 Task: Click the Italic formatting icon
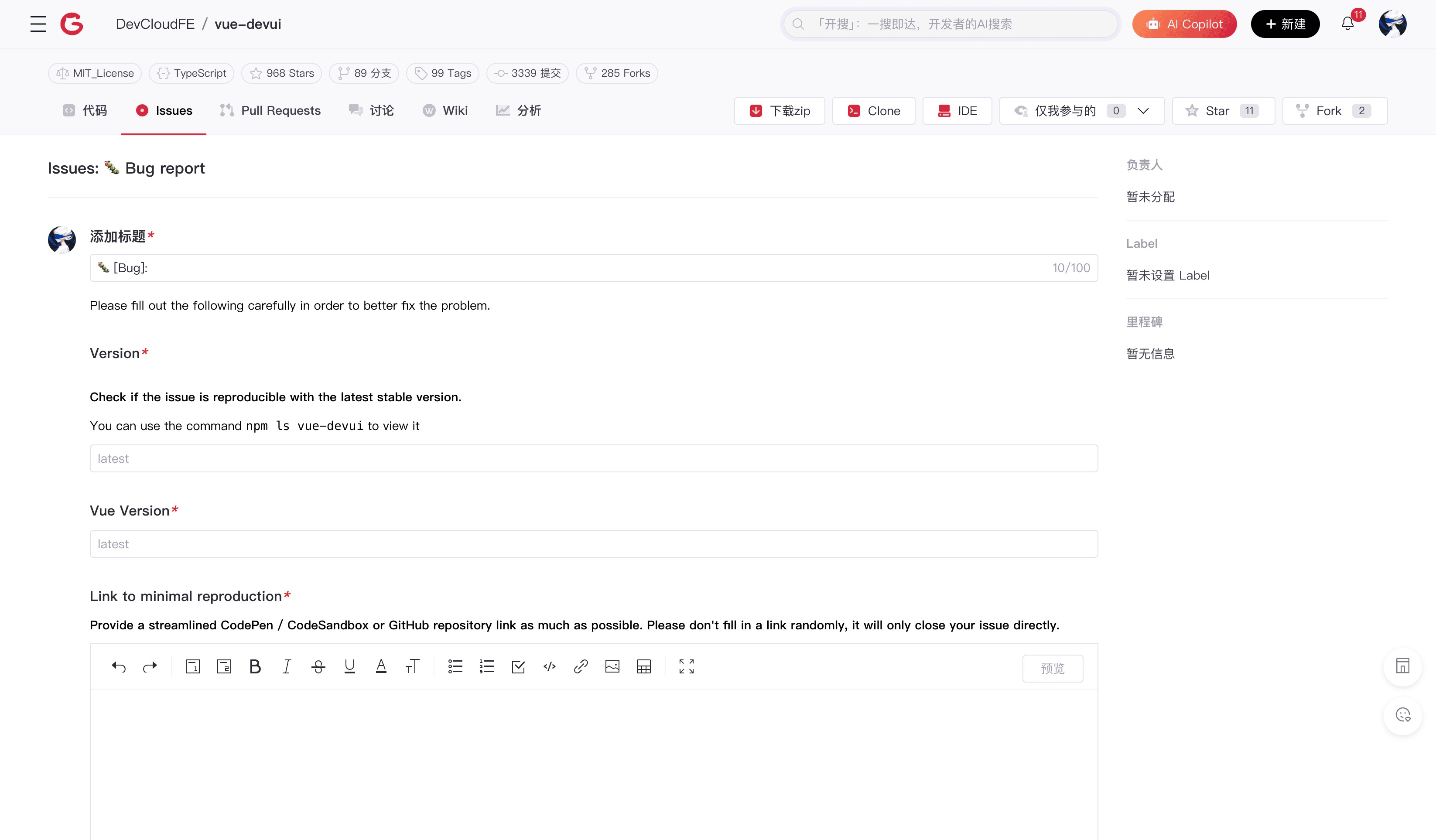(x=287, y=666)
